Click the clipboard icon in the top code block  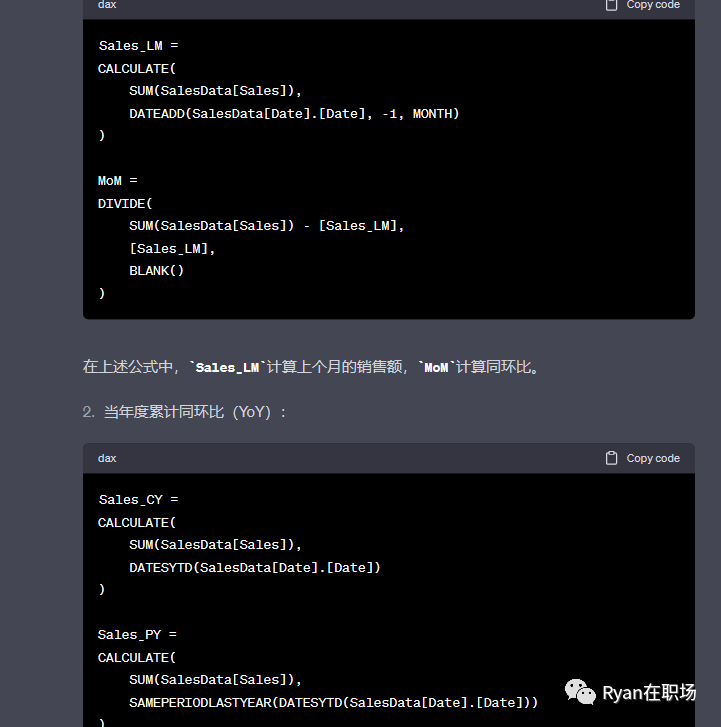(x=612, y=5)
